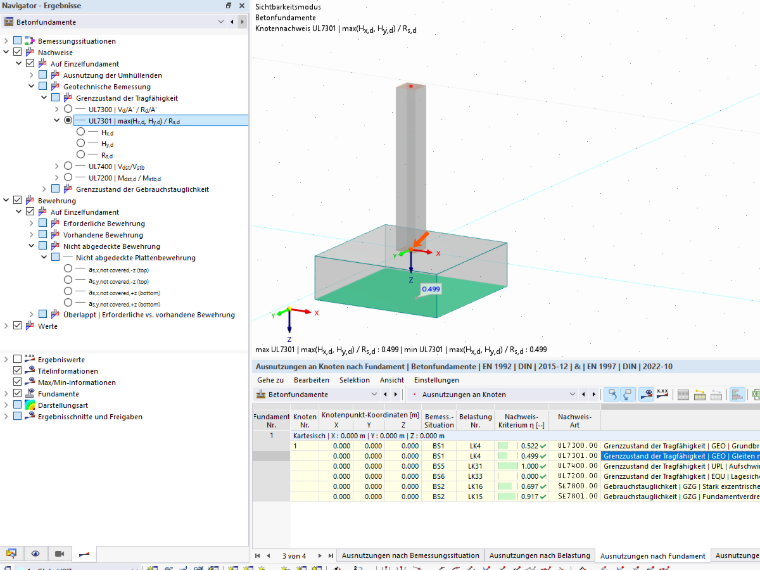Open the Betonfundamente table dropdown
The height and width of the screenshot is (570, 760).
(374, 395)
